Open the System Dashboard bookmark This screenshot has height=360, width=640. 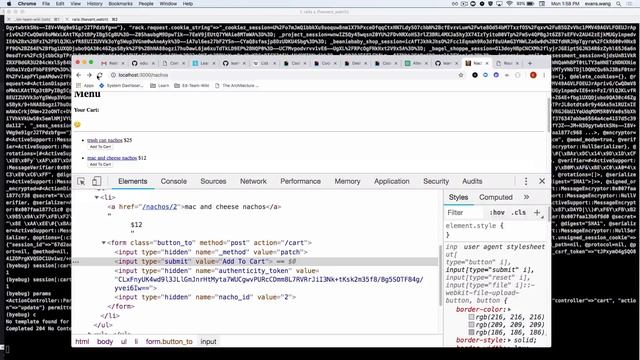pyautogui.click(x=121, y=86)
